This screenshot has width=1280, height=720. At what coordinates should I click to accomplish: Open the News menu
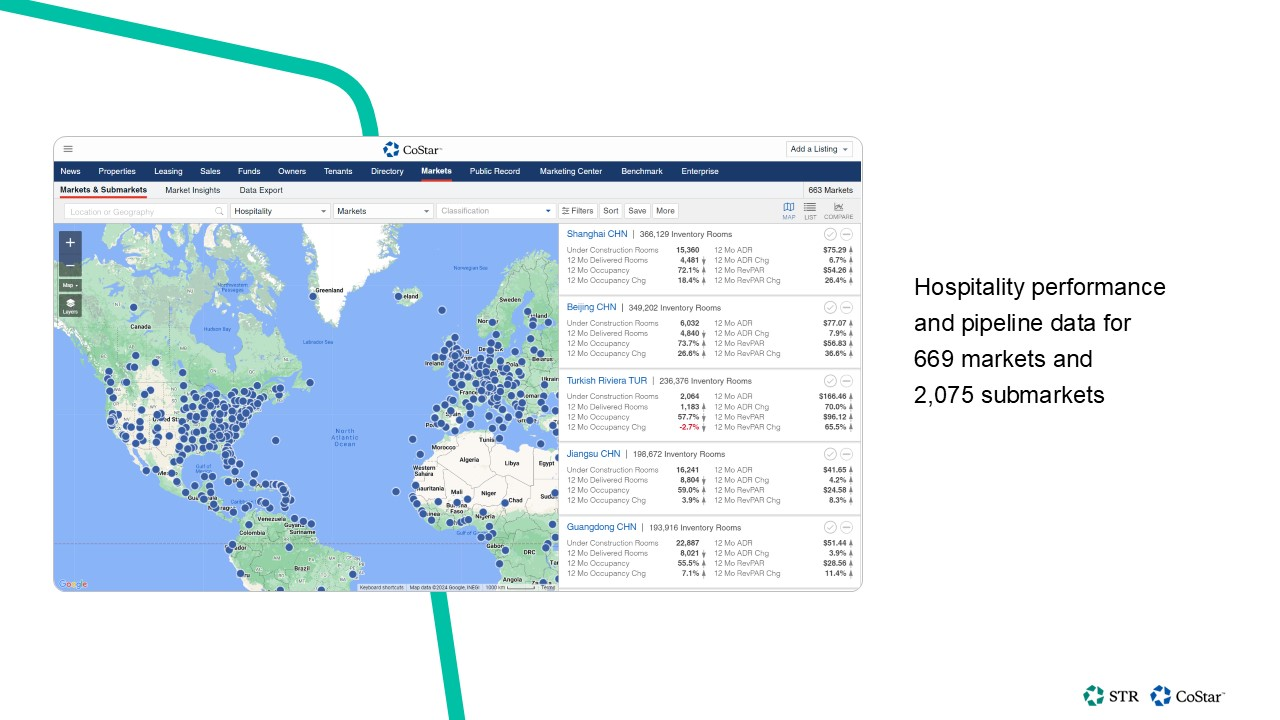[x=70, y=171]
